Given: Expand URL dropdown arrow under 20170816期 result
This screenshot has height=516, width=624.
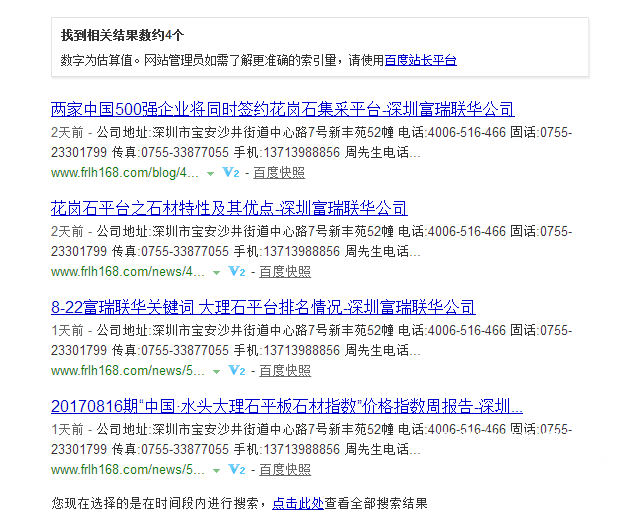Looking at the screenshot, I should (216, 471).
